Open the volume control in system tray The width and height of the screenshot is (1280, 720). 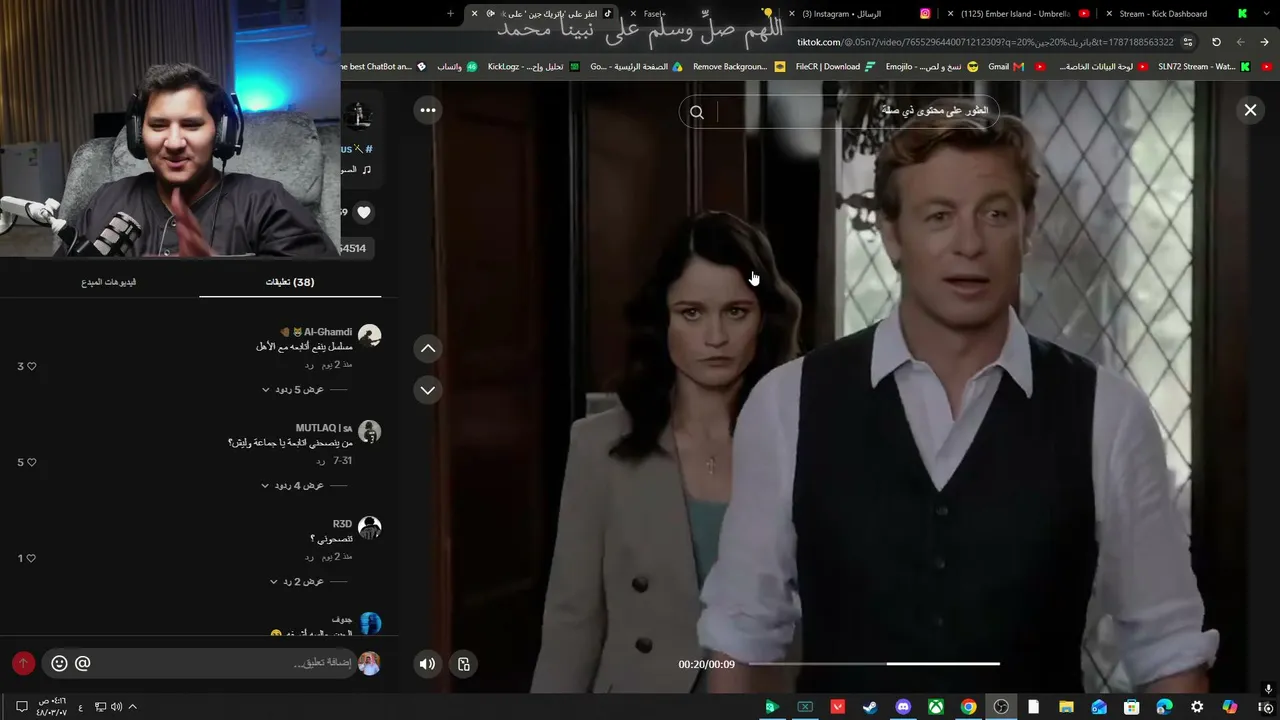point(116,707)
